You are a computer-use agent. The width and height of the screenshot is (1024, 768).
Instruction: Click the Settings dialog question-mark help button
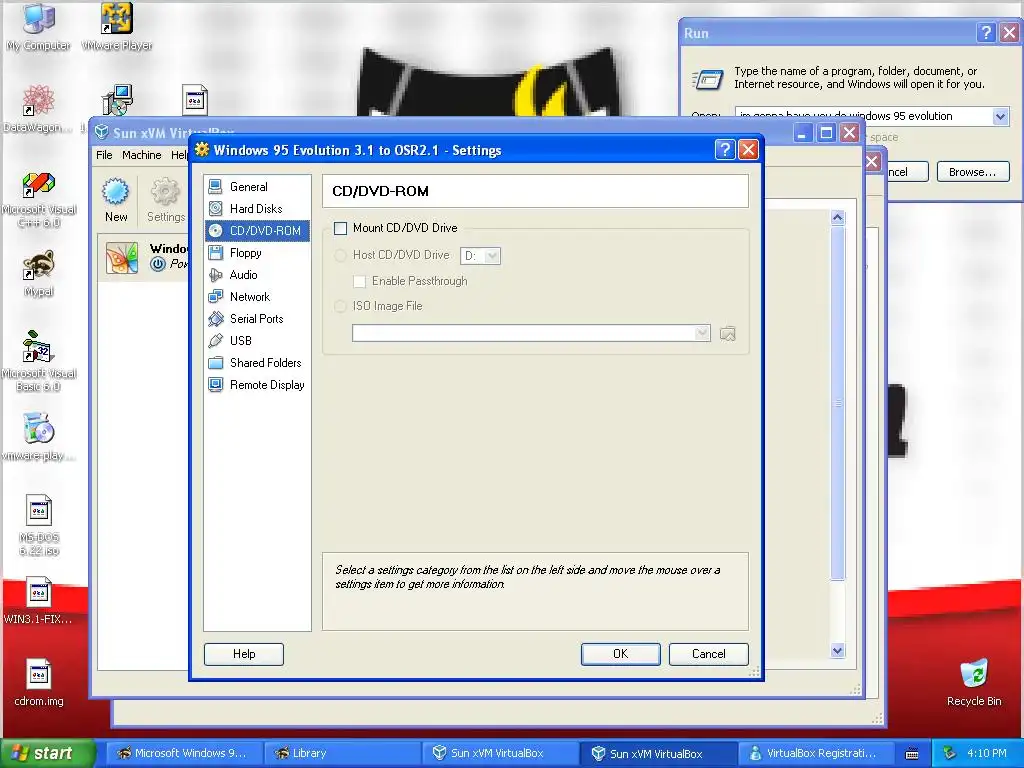coord(724,150)
